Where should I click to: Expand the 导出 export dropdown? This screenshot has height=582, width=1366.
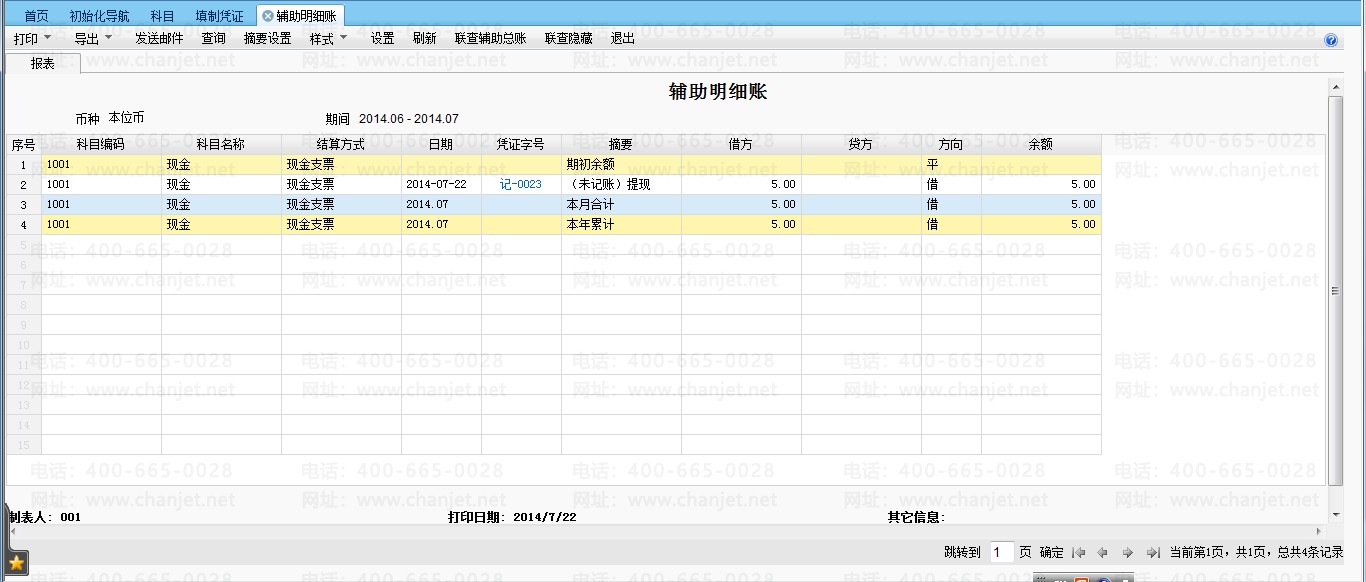[93, 39]
